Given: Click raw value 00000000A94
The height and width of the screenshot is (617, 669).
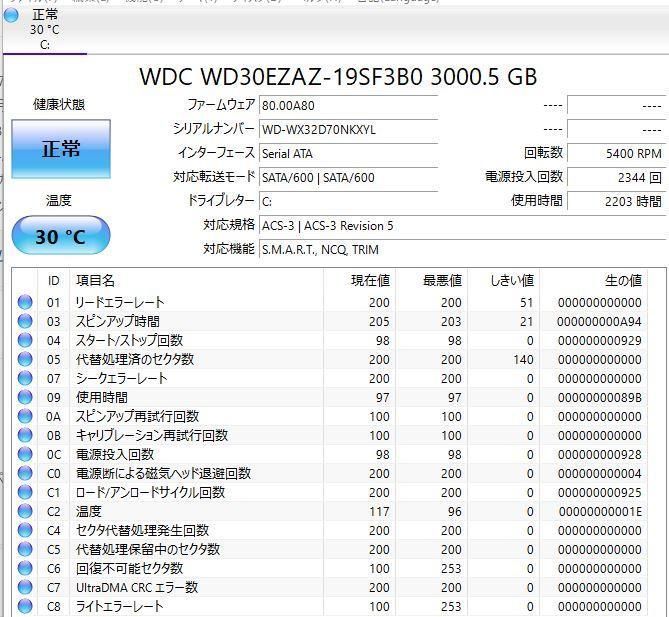Looking at the screenshot, I should click(599, 322).
